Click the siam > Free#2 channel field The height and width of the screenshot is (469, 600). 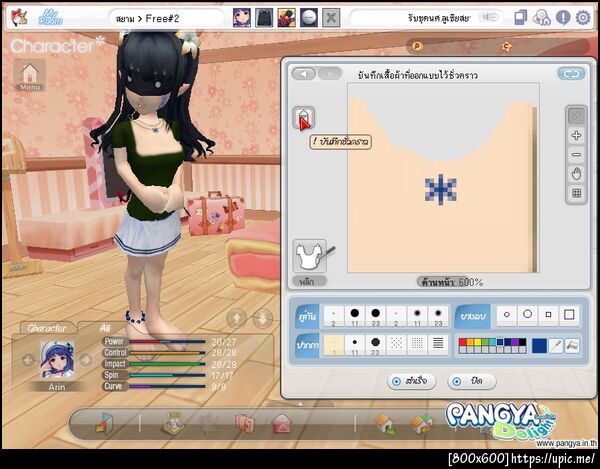[x=166, y=18]
